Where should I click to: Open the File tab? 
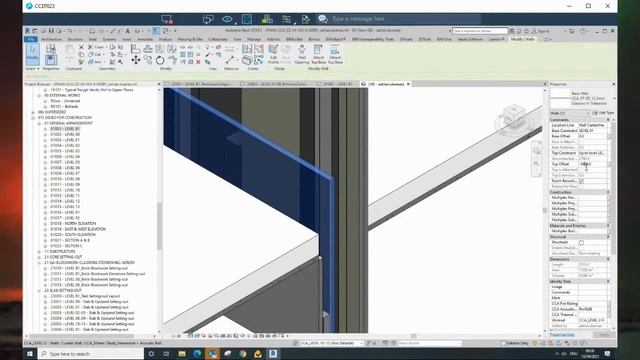click(31, 39)
